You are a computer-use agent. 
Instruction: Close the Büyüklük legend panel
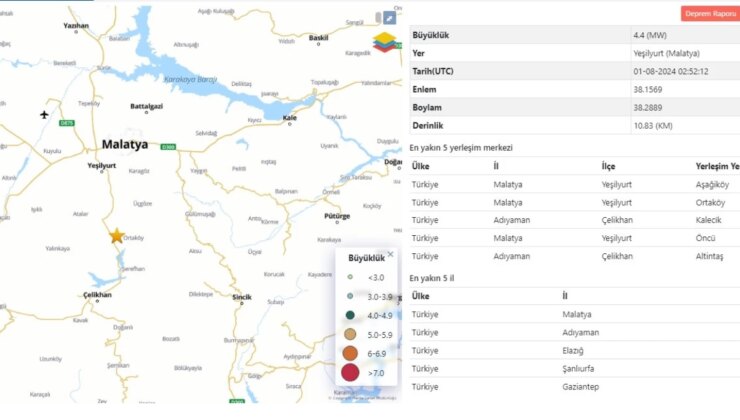pos(390,254)
